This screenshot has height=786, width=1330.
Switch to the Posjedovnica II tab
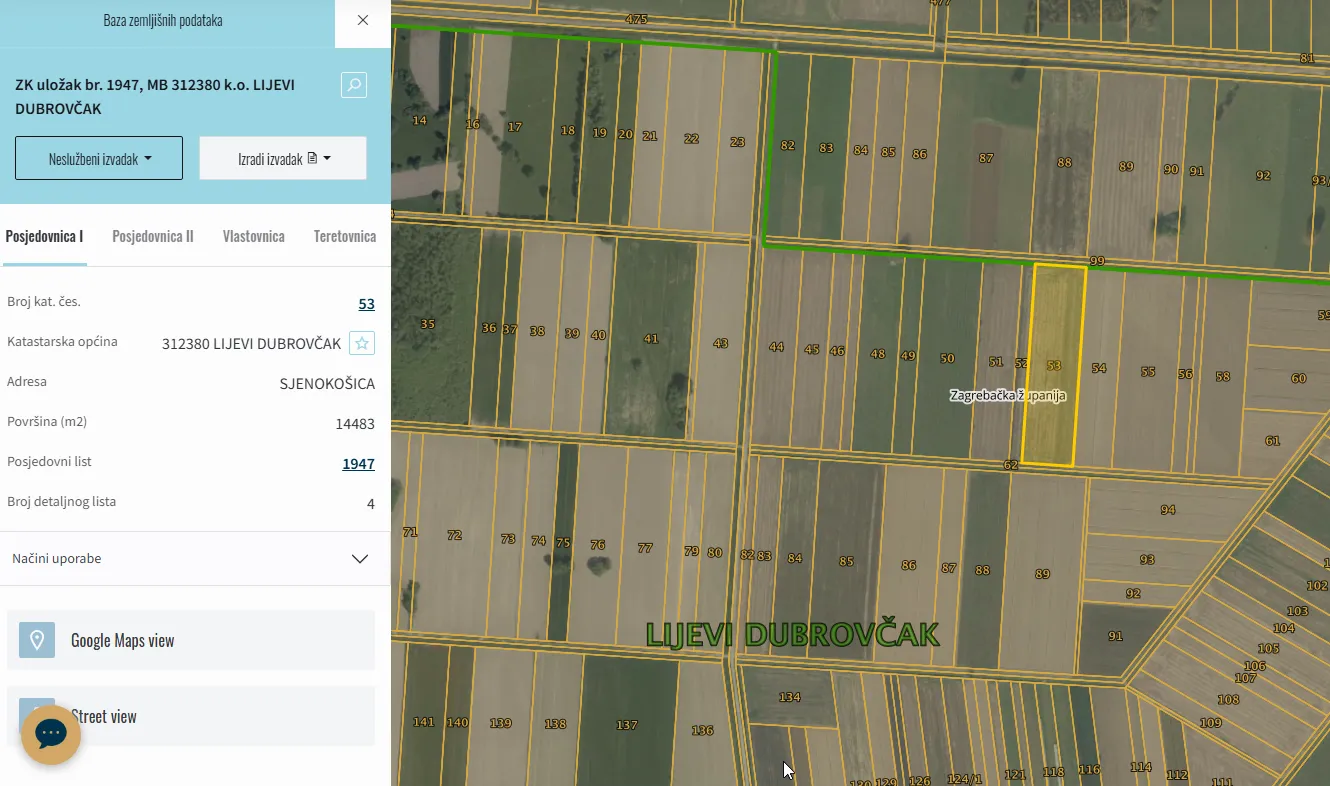point(153,237)
